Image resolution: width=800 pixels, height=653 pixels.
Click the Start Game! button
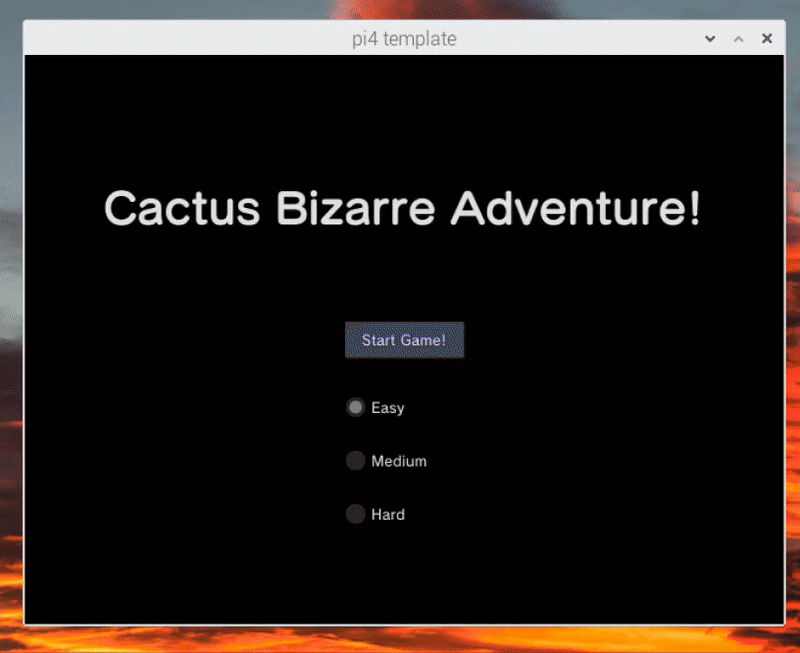coord(404,340)
